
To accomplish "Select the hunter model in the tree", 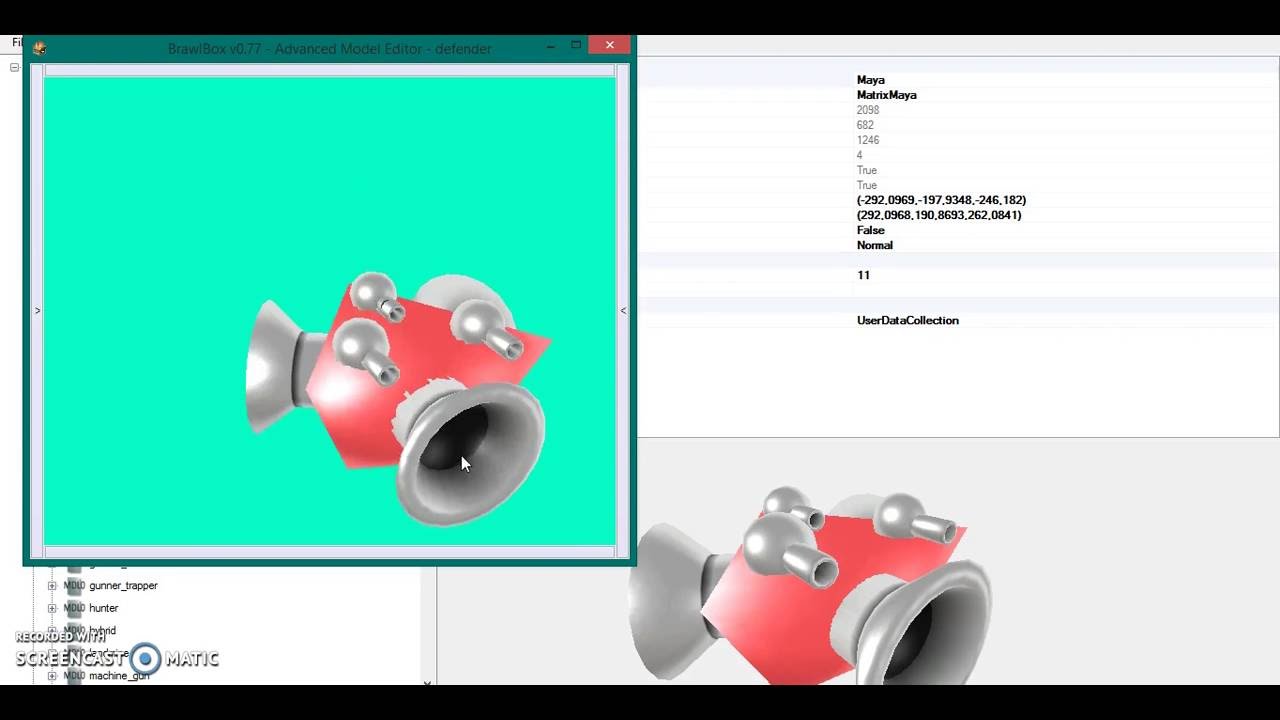I will [x=104, y=608].
